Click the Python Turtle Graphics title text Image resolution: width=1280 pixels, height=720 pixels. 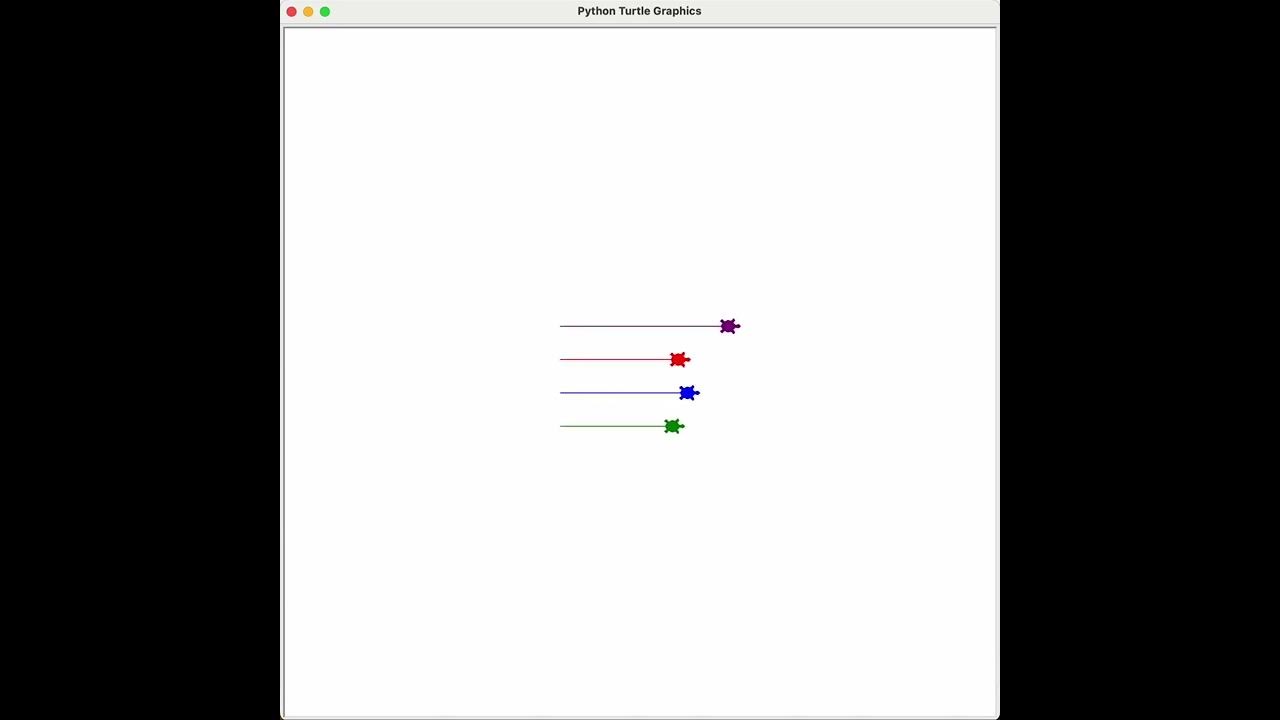(639, 11)
